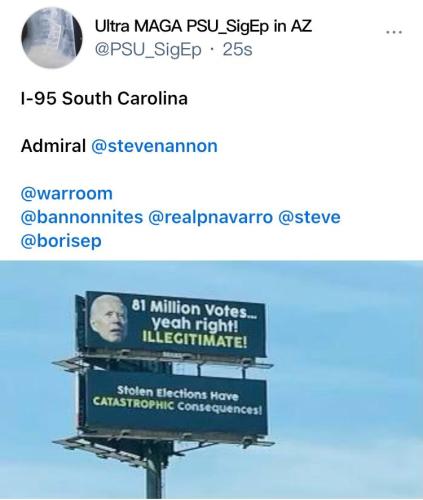Tap the upper 81 Million Votes billboard
This screenshot has width=423, height=500.
[x=176, y=324]
